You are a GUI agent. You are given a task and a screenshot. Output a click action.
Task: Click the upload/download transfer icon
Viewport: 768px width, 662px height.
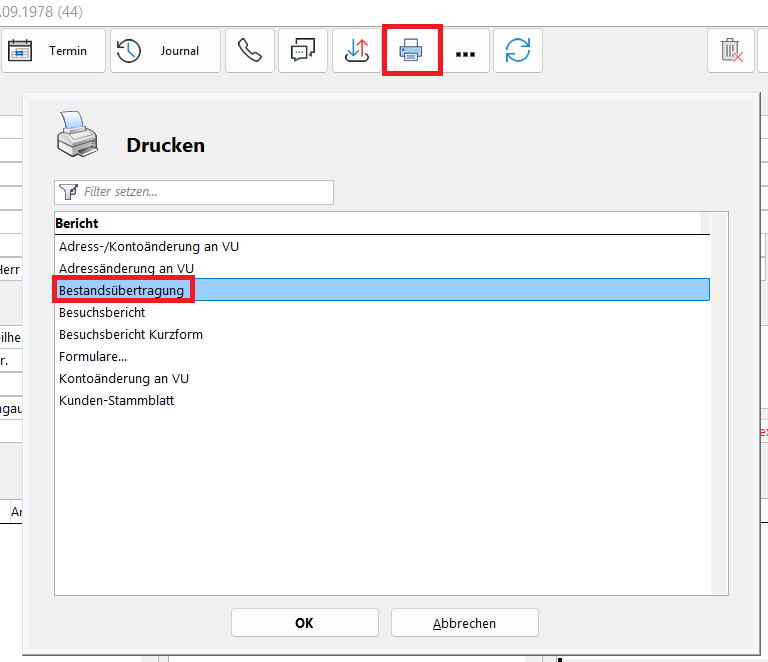click(x=357, y=51)
